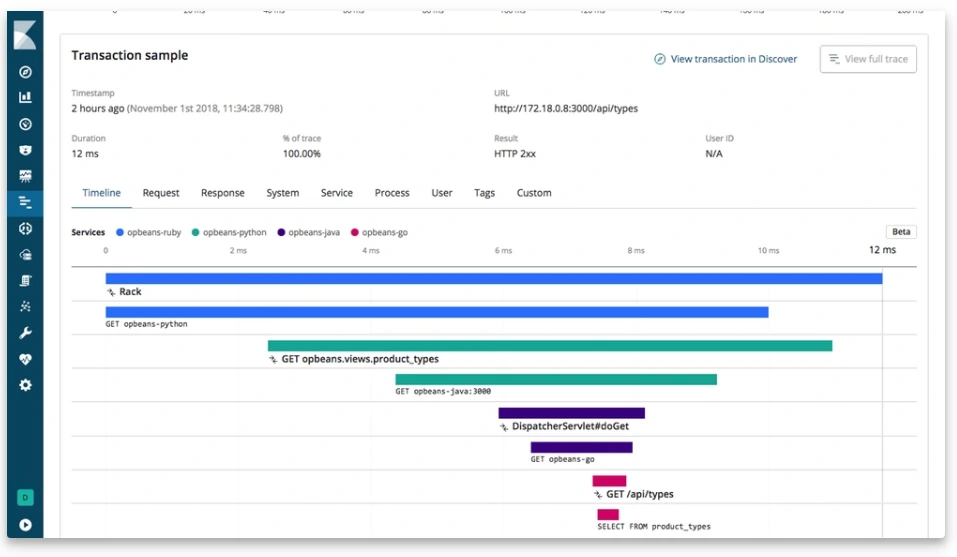Viewport: 957px width, 557px height.
Task: Click the HTTP 2xx result value
Action: coord(515,154)
